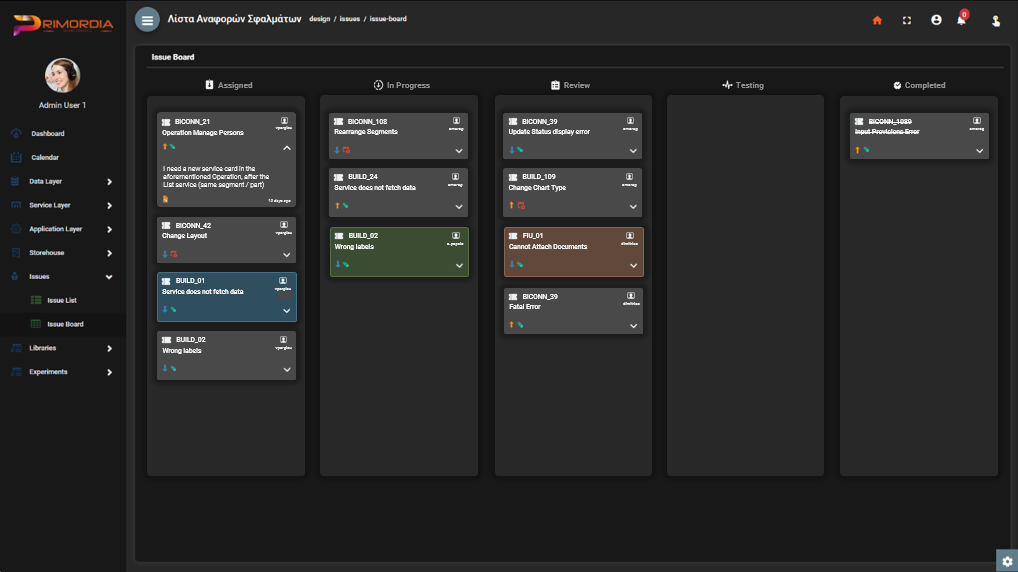This screenshot has width=1018, height=572.
Task: Click the 'issues' breadcrumb link
Action: coord(349,19)
